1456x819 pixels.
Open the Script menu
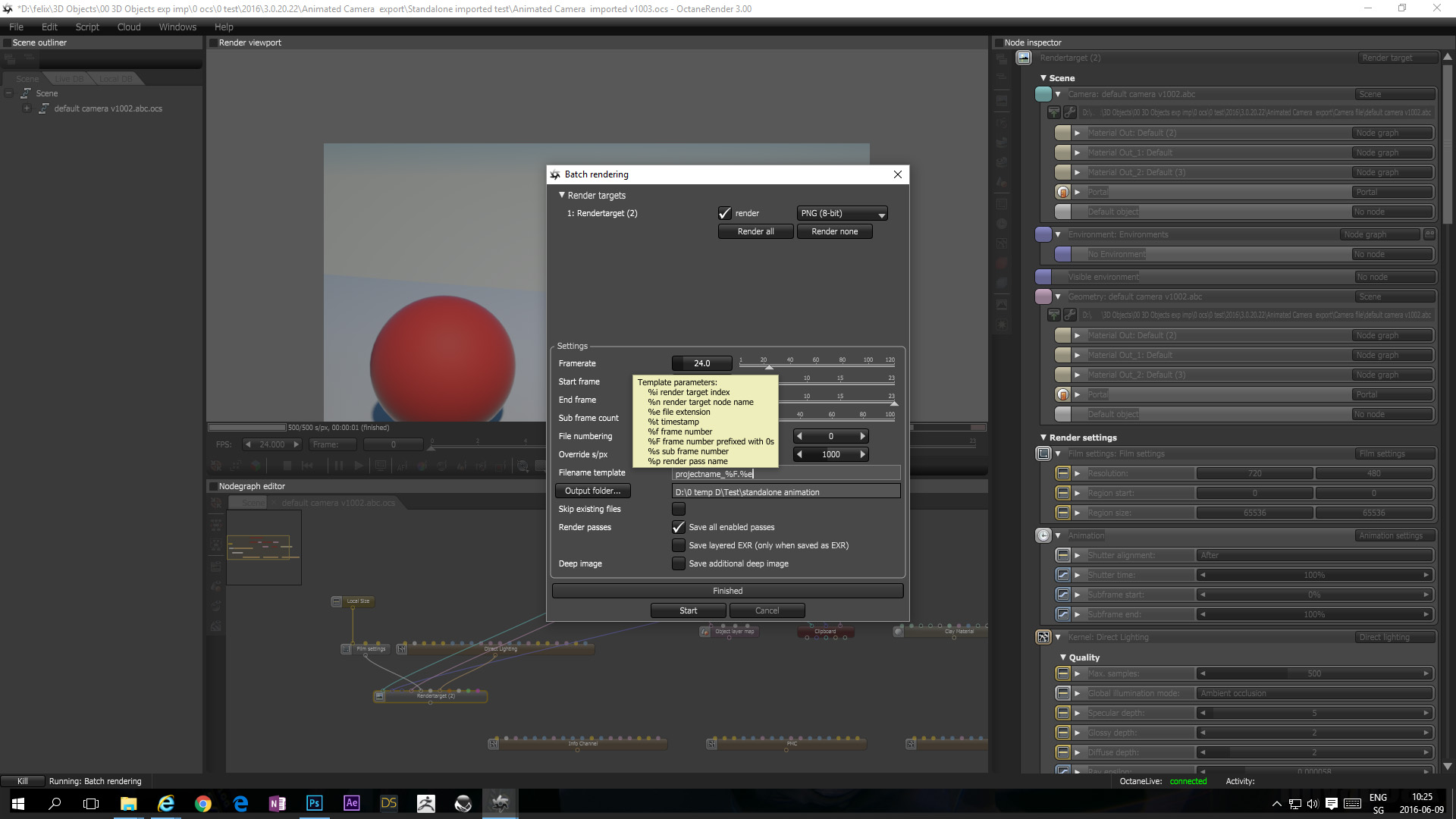[87, 27]
